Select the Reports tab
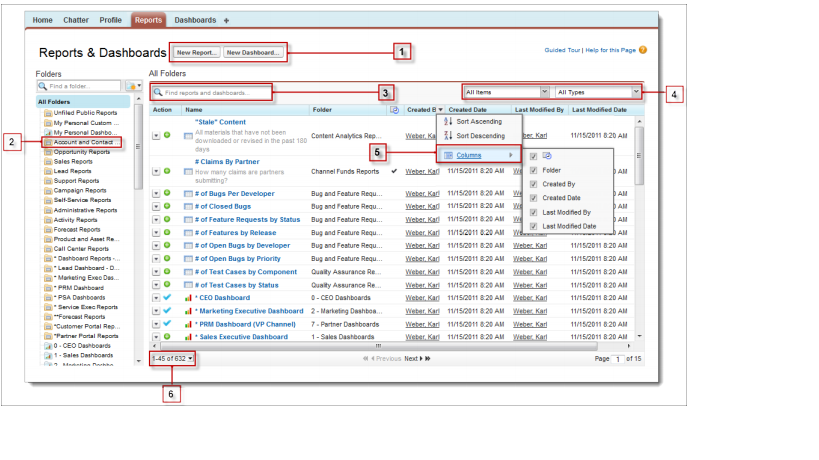 coord(148,20)
